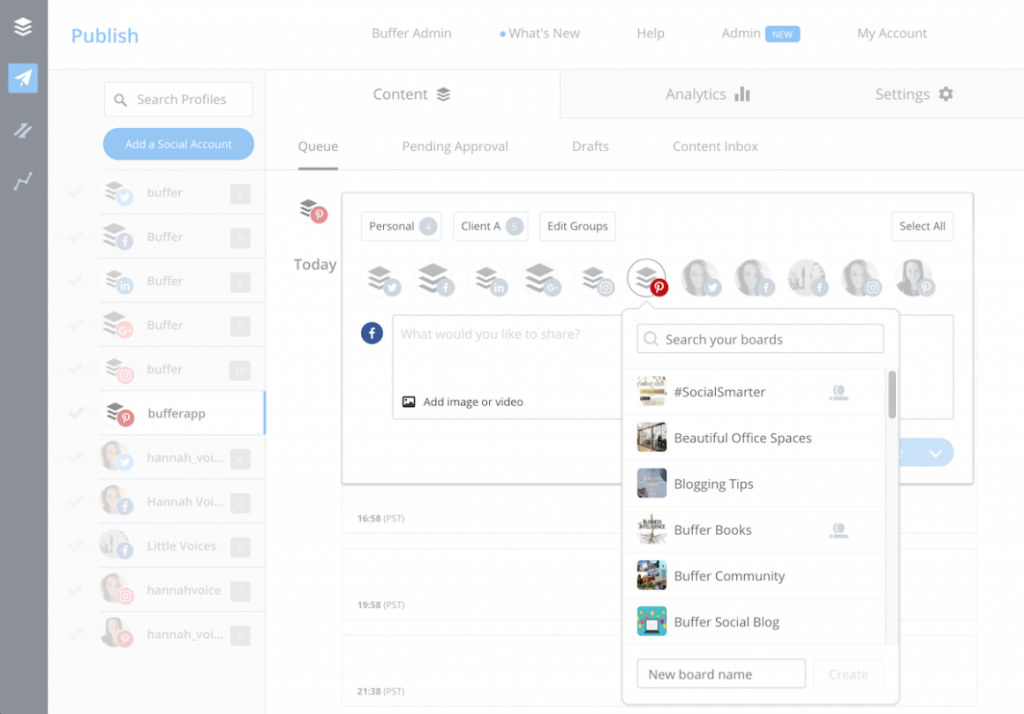Toggle checkmark for Buffer Facebook profile
Viewport: 1024px width, 714px height.
click(76, 236)
